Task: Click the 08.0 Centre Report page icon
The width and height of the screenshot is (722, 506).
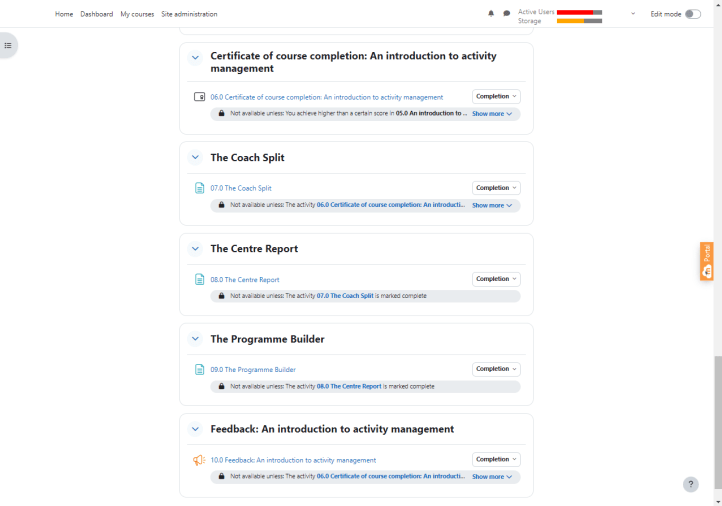Action: [x=199, y=279]
